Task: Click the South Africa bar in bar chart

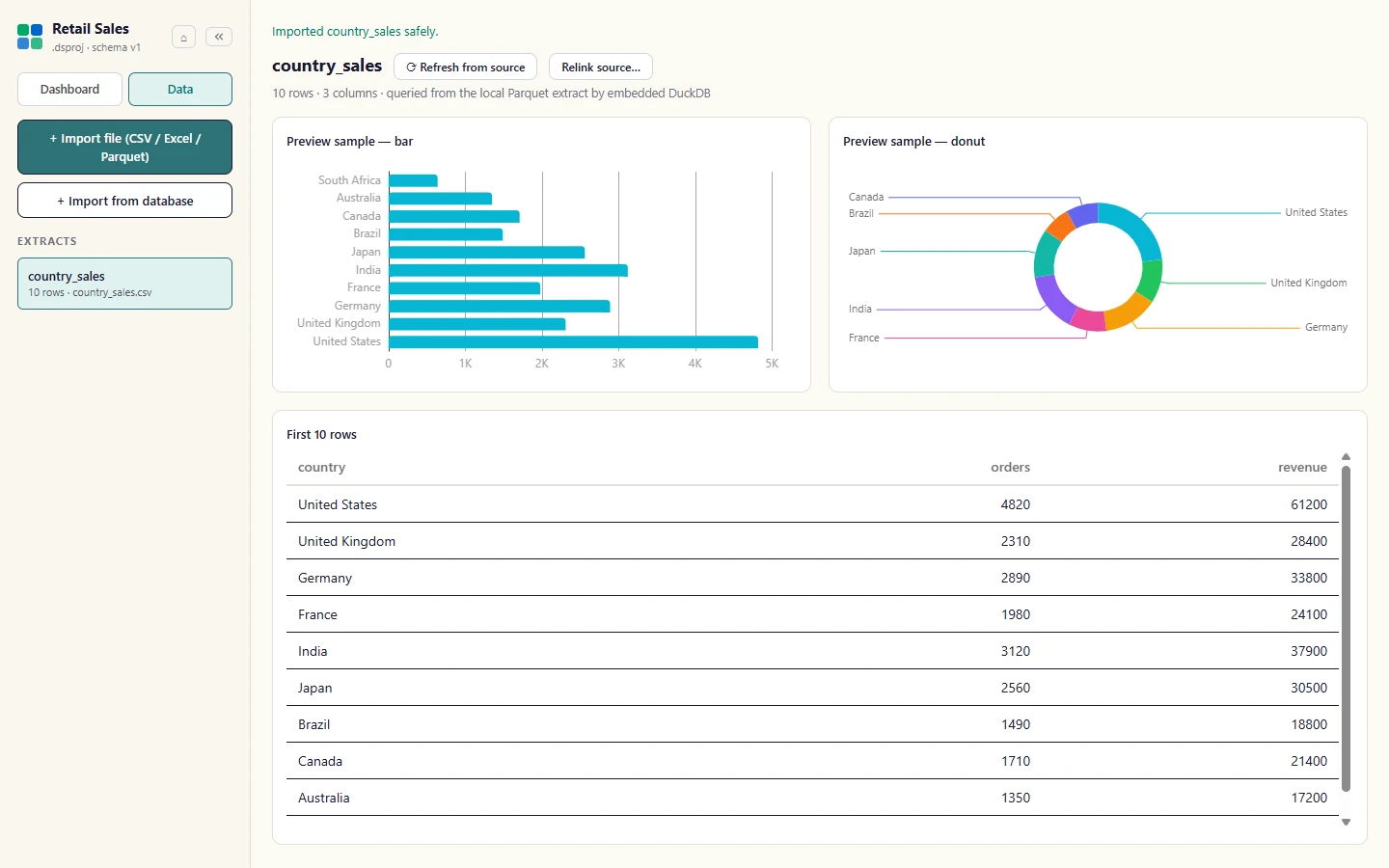Action: (413, 180)
